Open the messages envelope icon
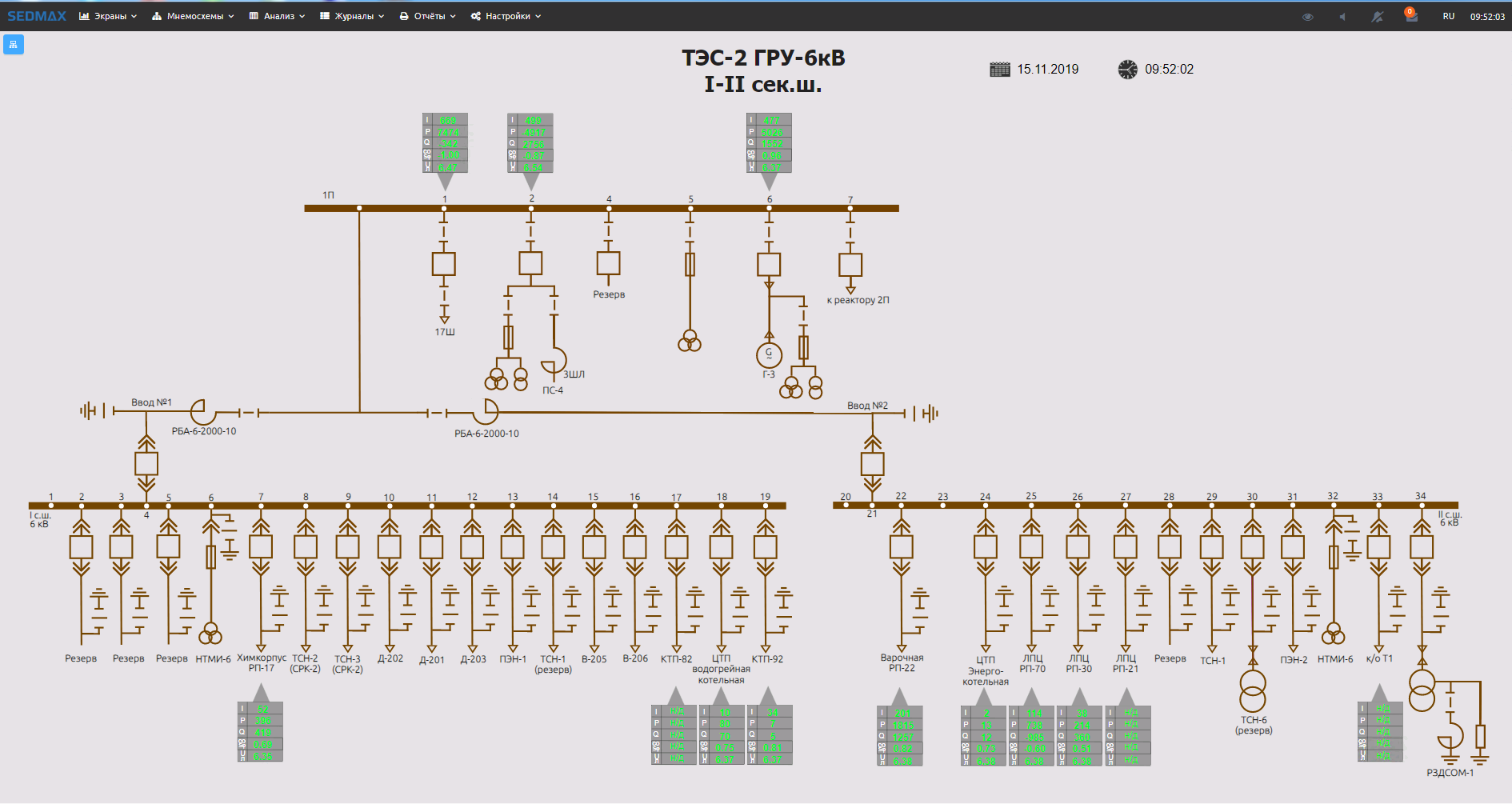 click(1411, 17)
